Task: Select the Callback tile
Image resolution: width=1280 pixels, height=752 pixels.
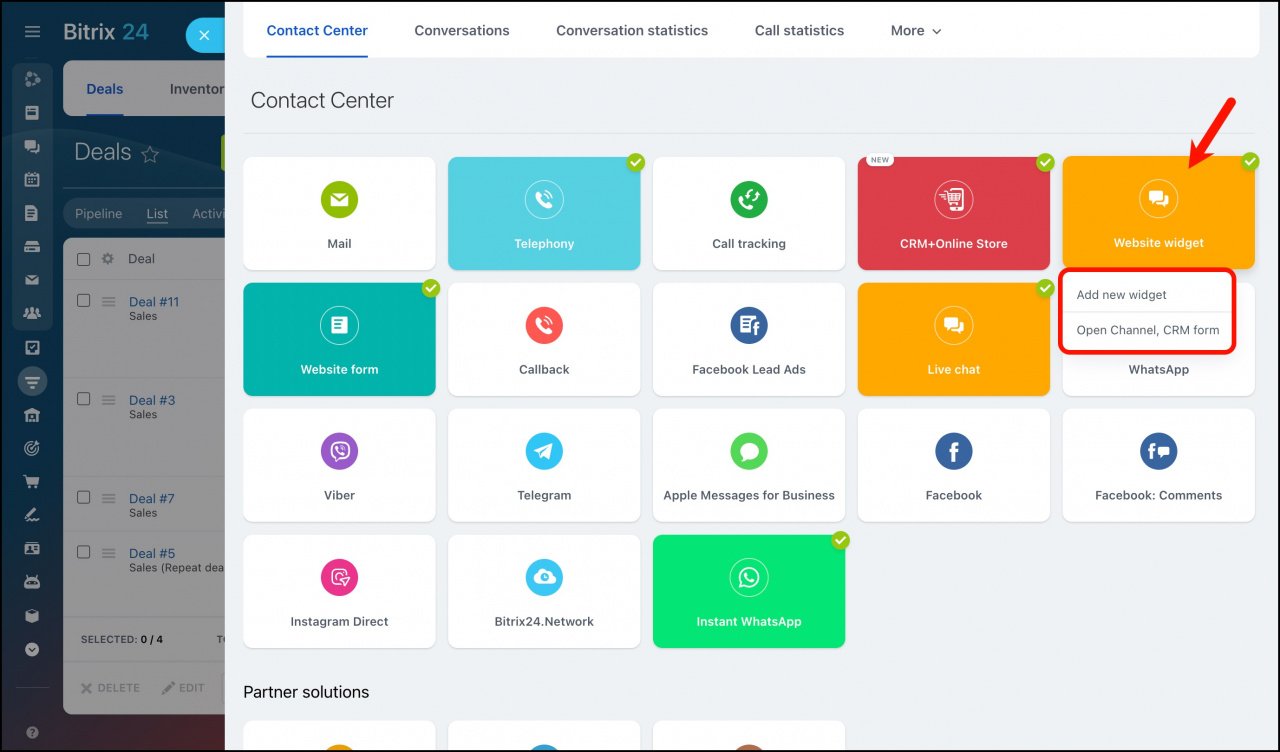Action: coord(544,339)
